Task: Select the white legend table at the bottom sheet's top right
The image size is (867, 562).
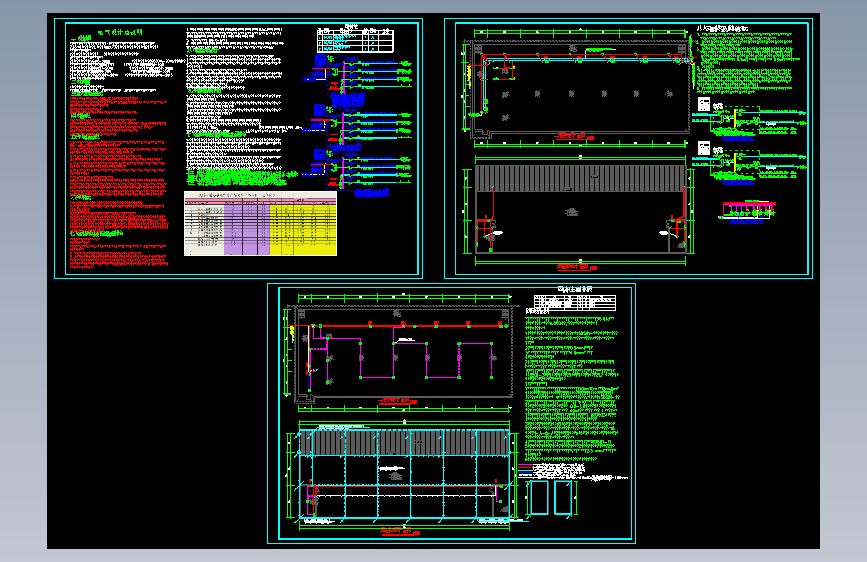Action: (x=574, y=303)
